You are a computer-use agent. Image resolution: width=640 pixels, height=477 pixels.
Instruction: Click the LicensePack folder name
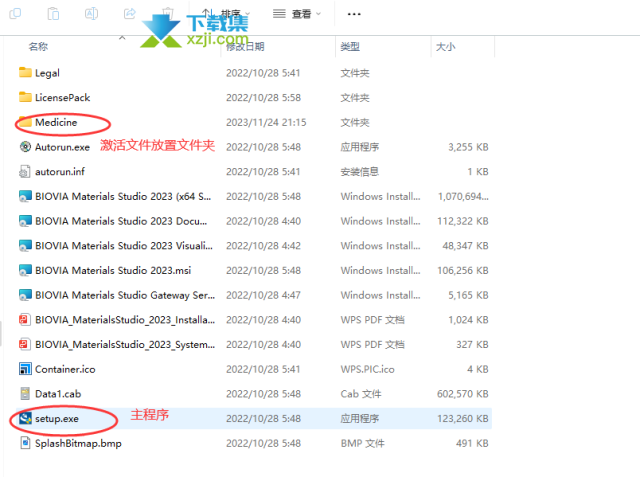pos(62,98)
